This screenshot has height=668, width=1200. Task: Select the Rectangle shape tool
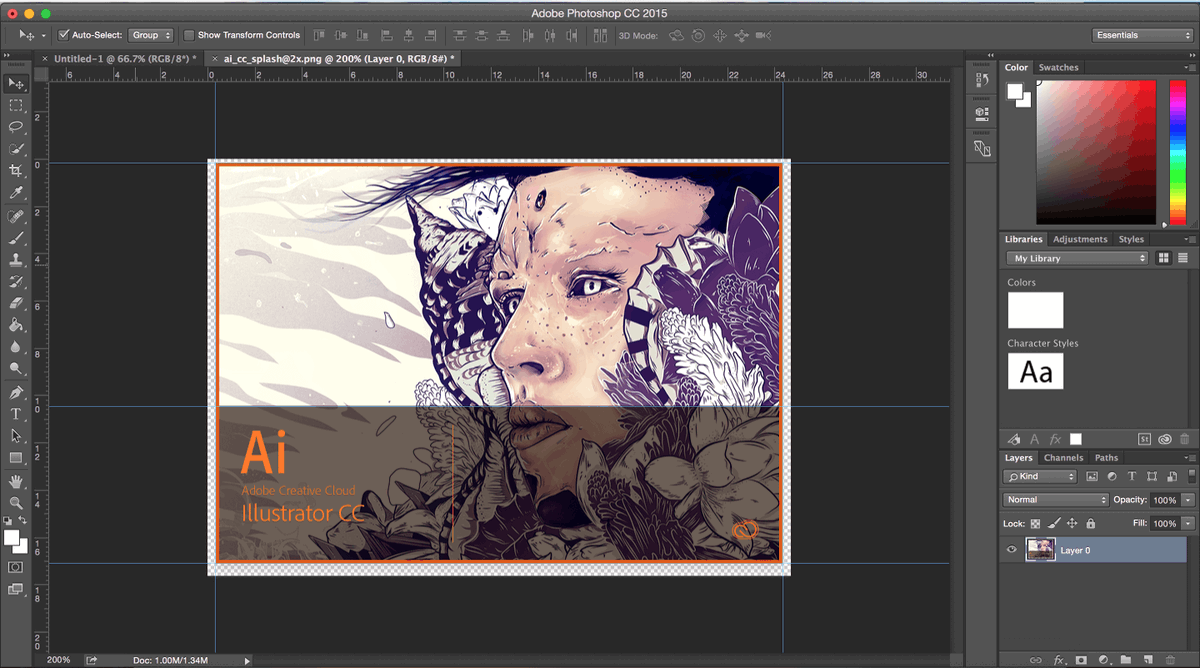pos(16,459)
